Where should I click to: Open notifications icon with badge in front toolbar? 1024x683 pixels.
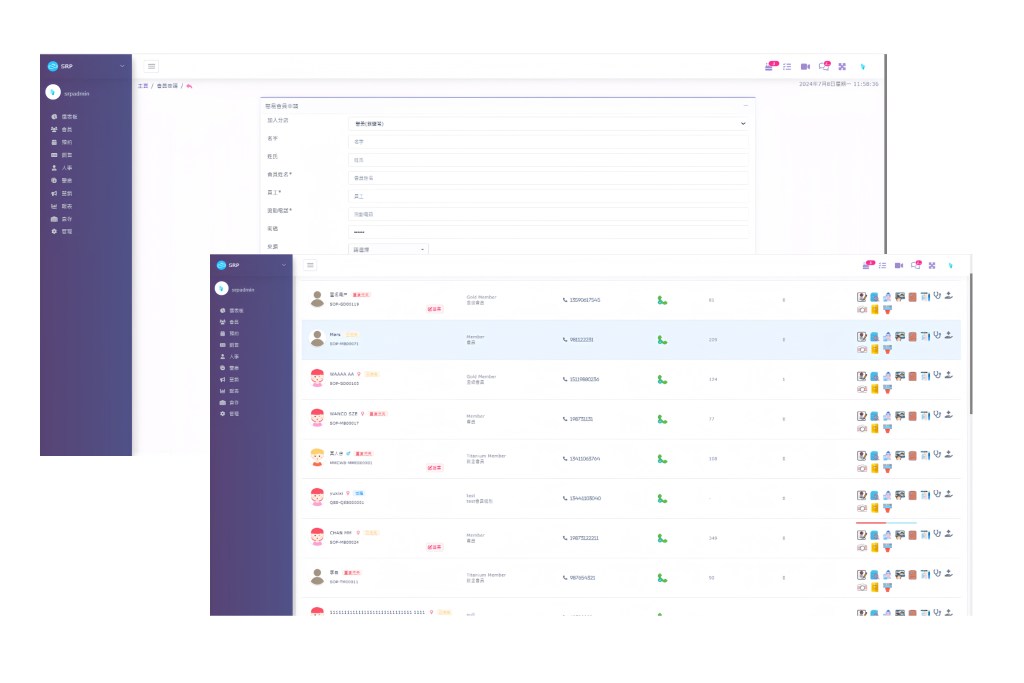pos(868,265)
